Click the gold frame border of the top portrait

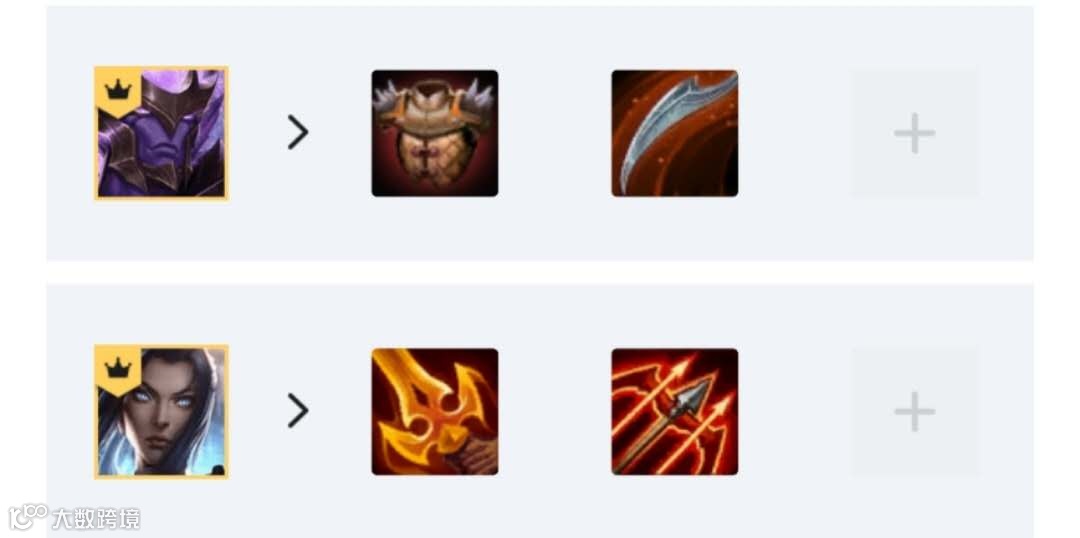point(161,68)
